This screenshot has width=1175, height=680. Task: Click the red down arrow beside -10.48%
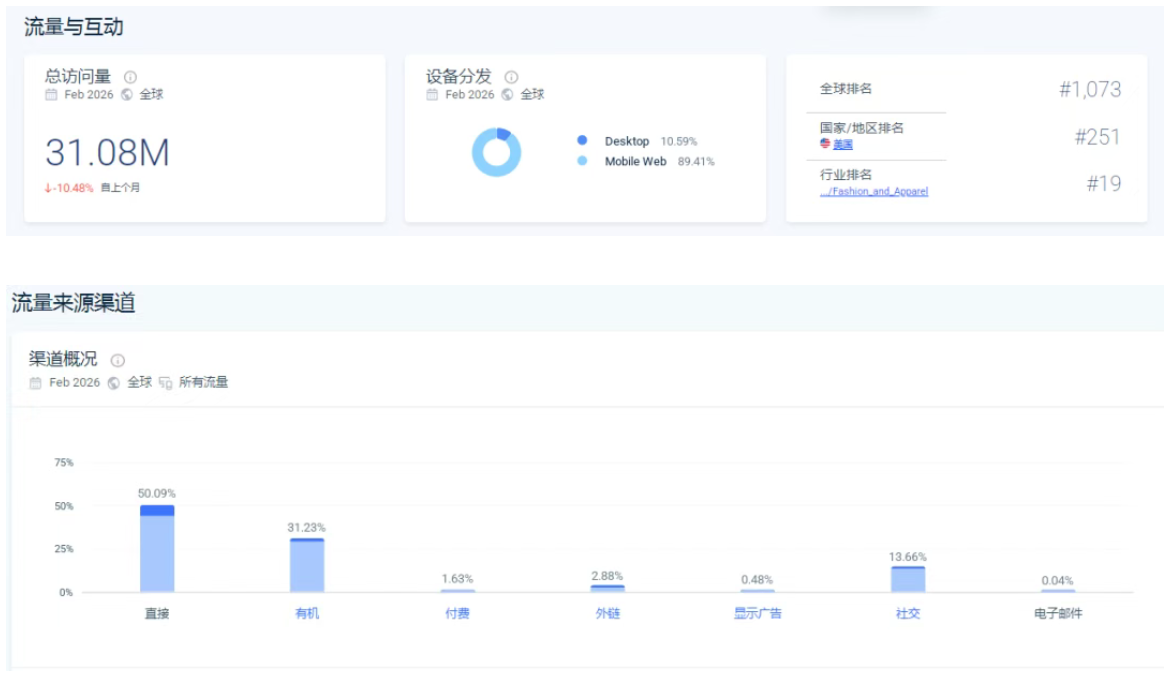tap(48, 188)
